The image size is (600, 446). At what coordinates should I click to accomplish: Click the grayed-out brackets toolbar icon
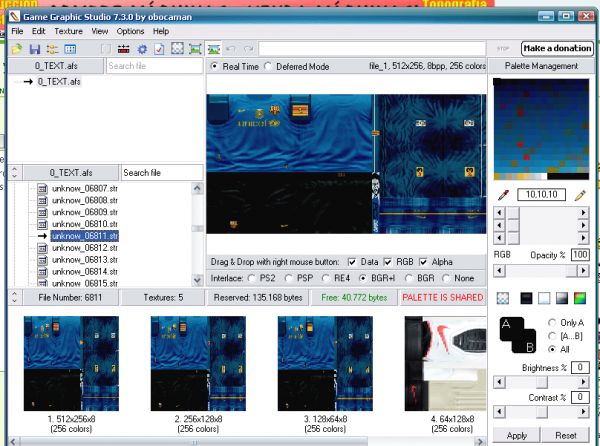point(106,49)
